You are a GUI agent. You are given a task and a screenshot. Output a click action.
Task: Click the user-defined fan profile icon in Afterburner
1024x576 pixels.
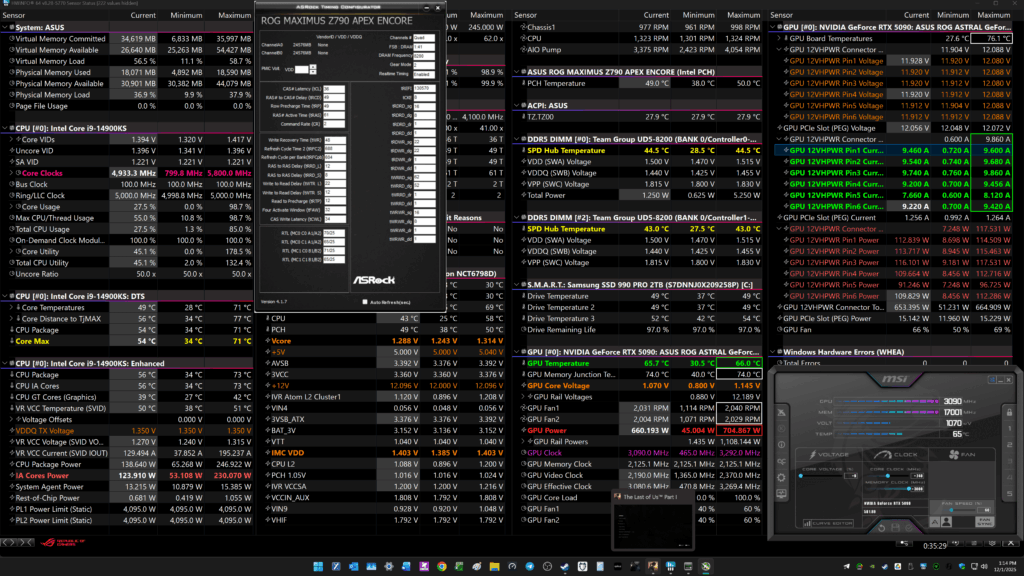(x=947, y=522)
